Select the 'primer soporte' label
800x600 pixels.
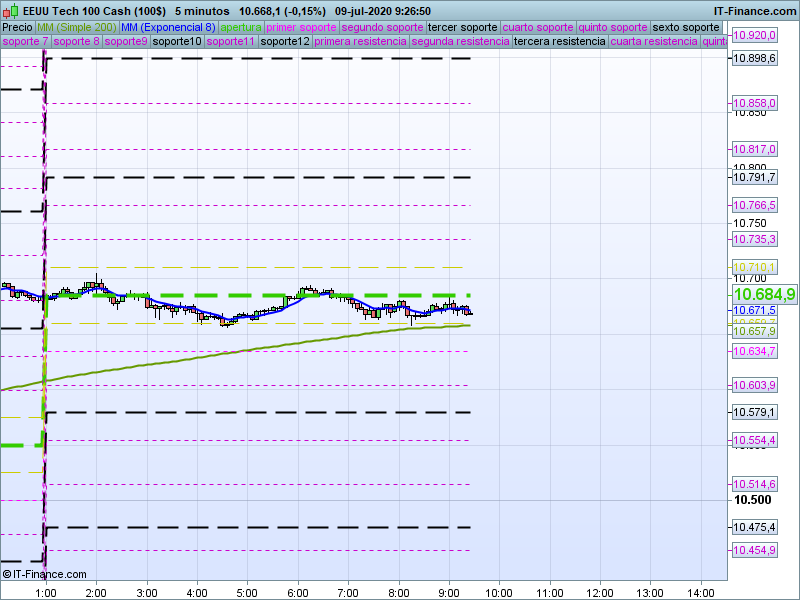tap(302, 27)
